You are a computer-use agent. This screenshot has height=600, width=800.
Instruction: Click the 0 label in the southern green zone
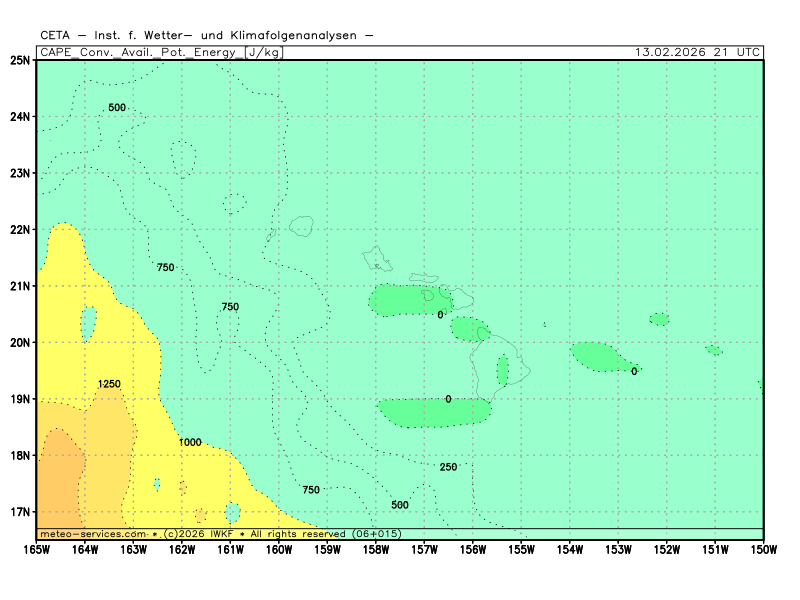pos(448,399)
